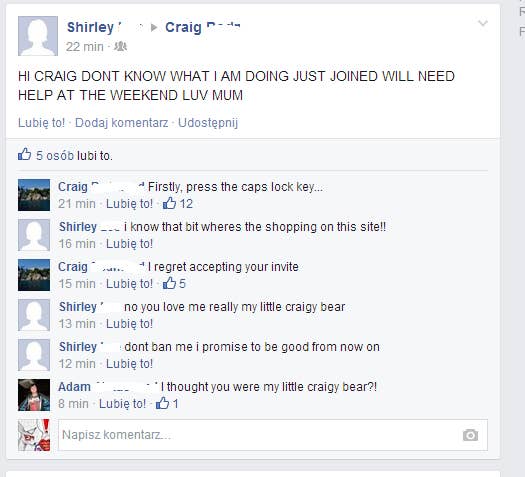The image size is (525, 477).
Task: Click the camera icon in comment box
Action: point(470,435)
